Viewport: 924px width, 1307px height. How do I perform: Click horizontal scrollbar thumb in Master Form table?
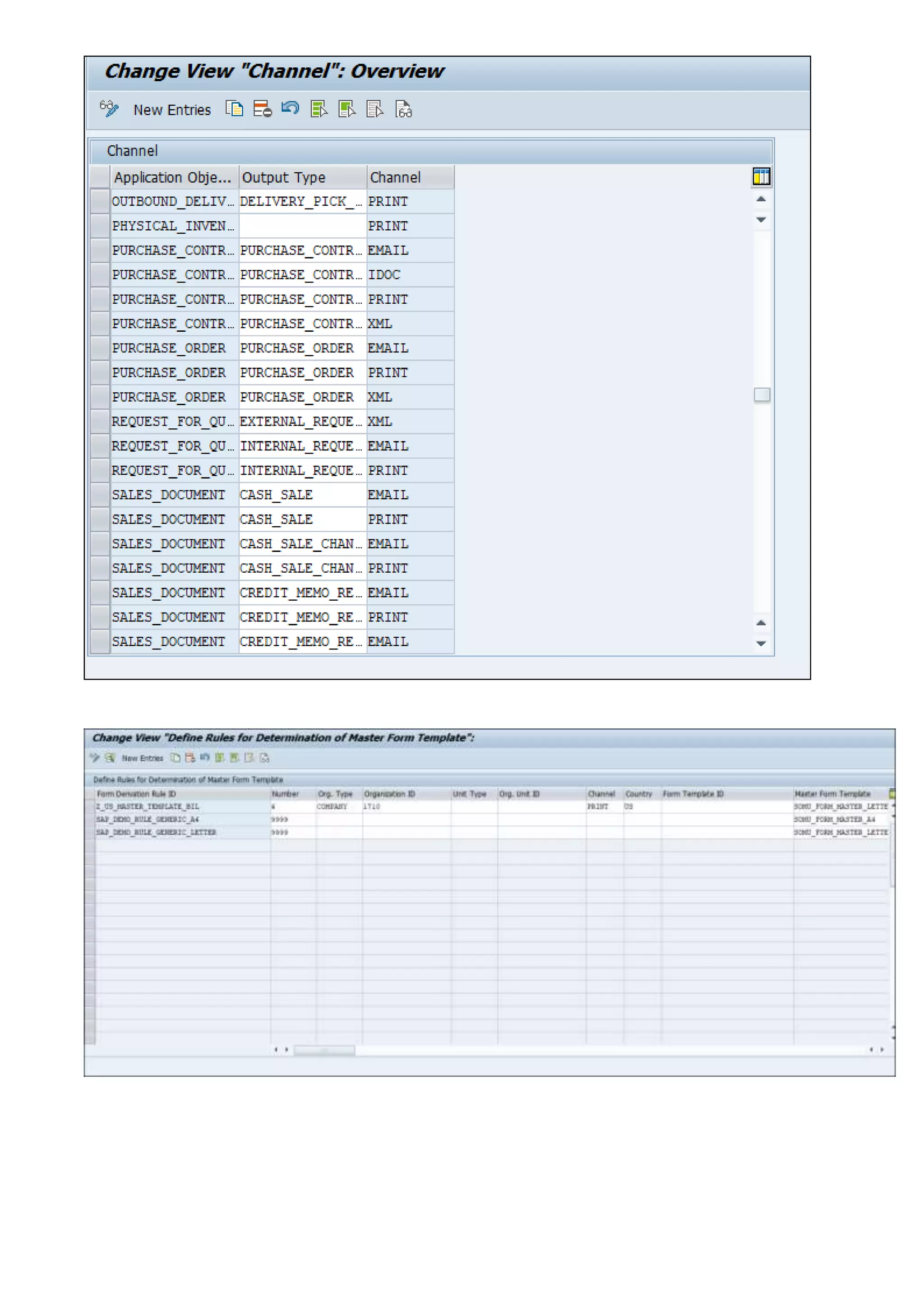point(324,1050)
